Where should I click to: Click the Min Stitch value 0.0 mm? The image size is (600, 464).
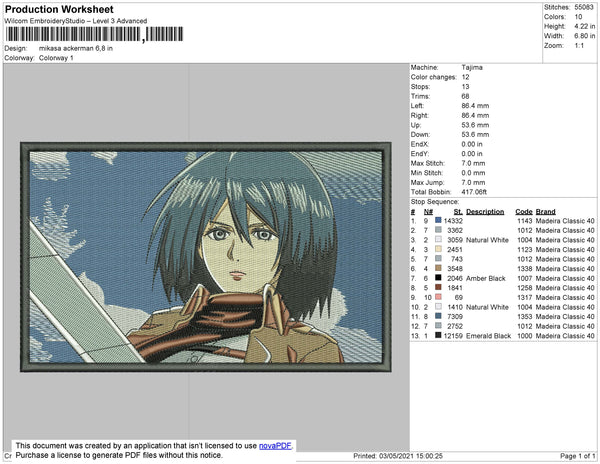point(473,173)
